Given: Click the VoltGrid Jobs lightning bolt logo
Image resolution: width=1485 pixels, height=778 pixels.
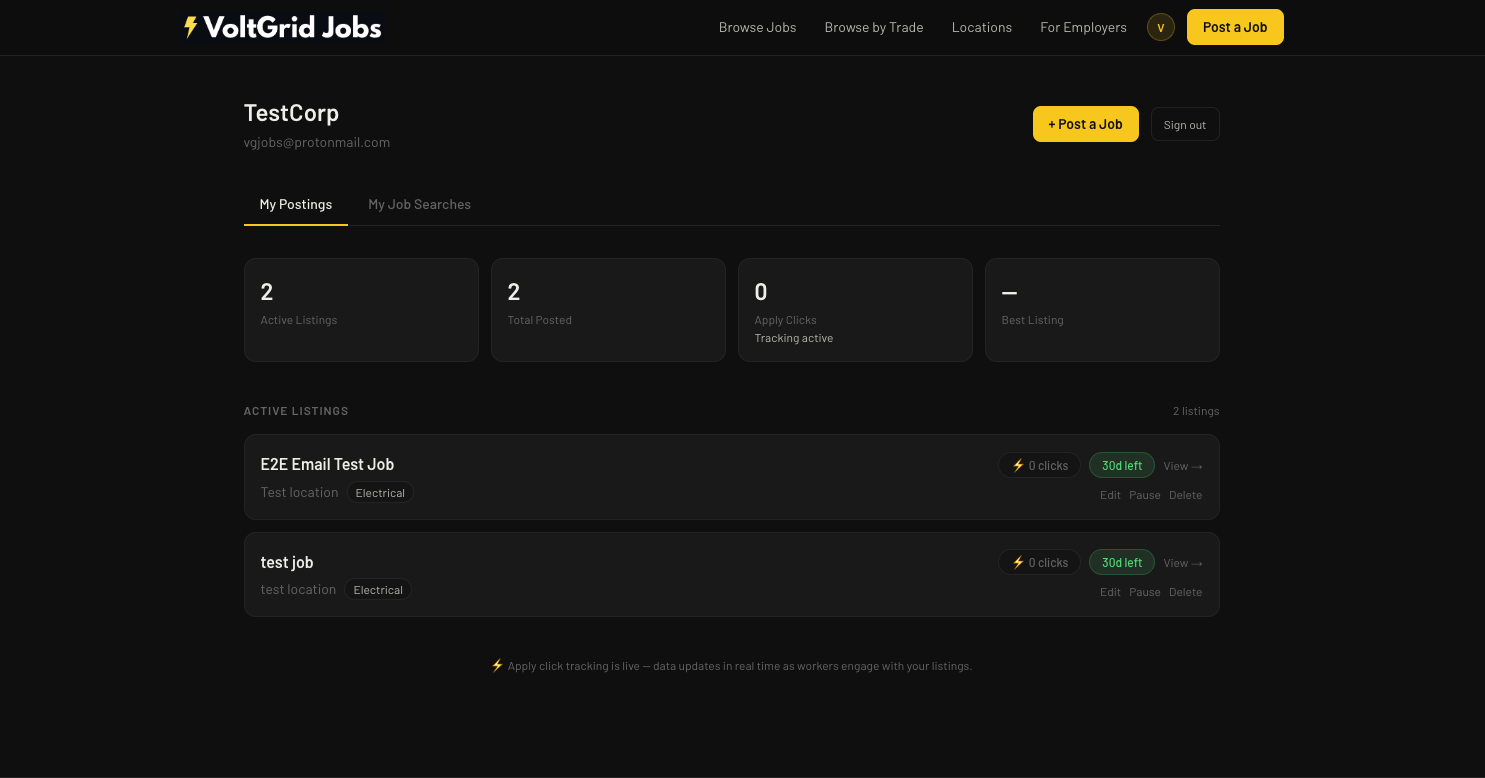Looking at the screenshot, I should coord(191,27).
